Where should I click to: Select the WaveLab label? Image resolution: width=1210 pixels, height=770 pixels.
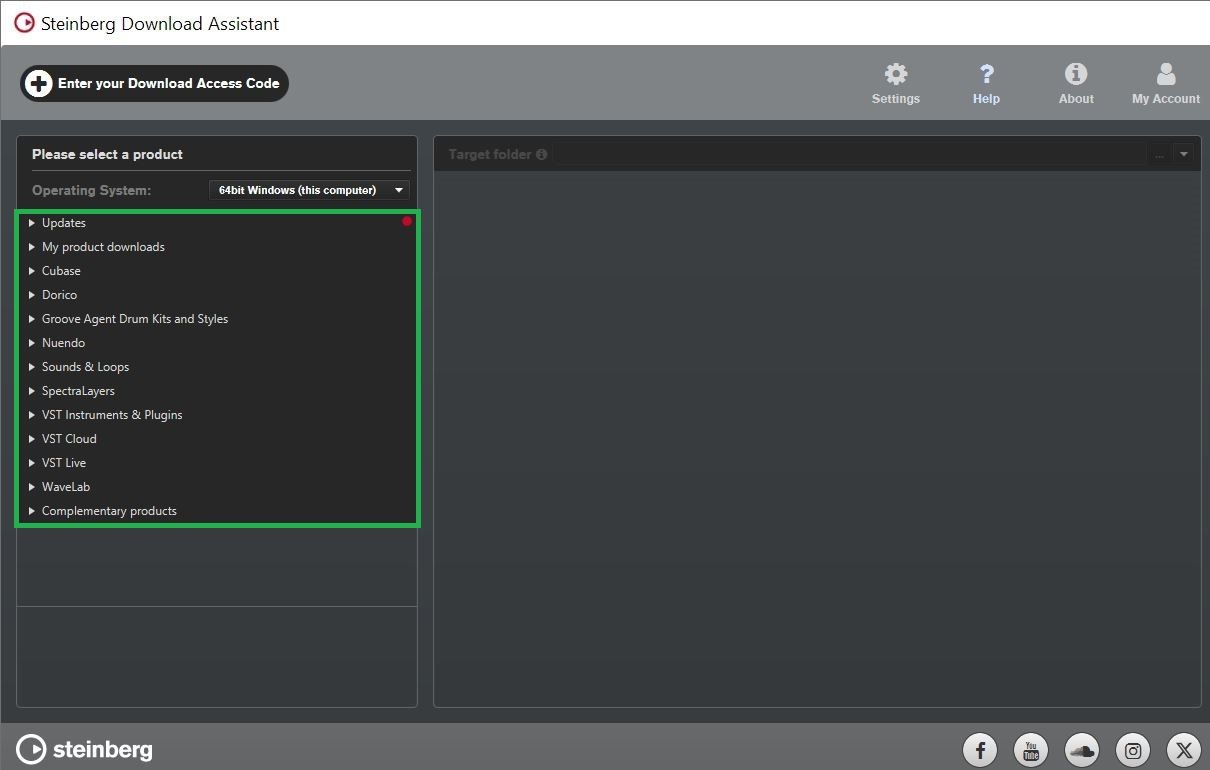66,487
